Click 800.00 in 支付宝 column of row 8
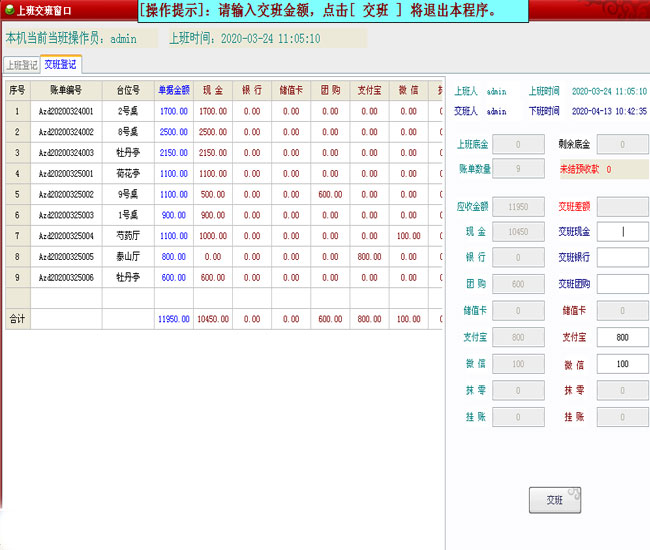Screen dimensions: 650x550 click(x=369, y=257)
